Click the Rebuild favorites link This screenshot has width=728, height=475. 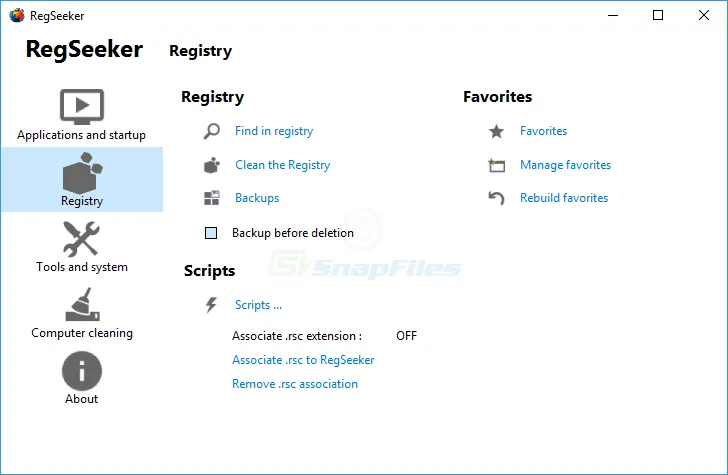tap(564, 198)
